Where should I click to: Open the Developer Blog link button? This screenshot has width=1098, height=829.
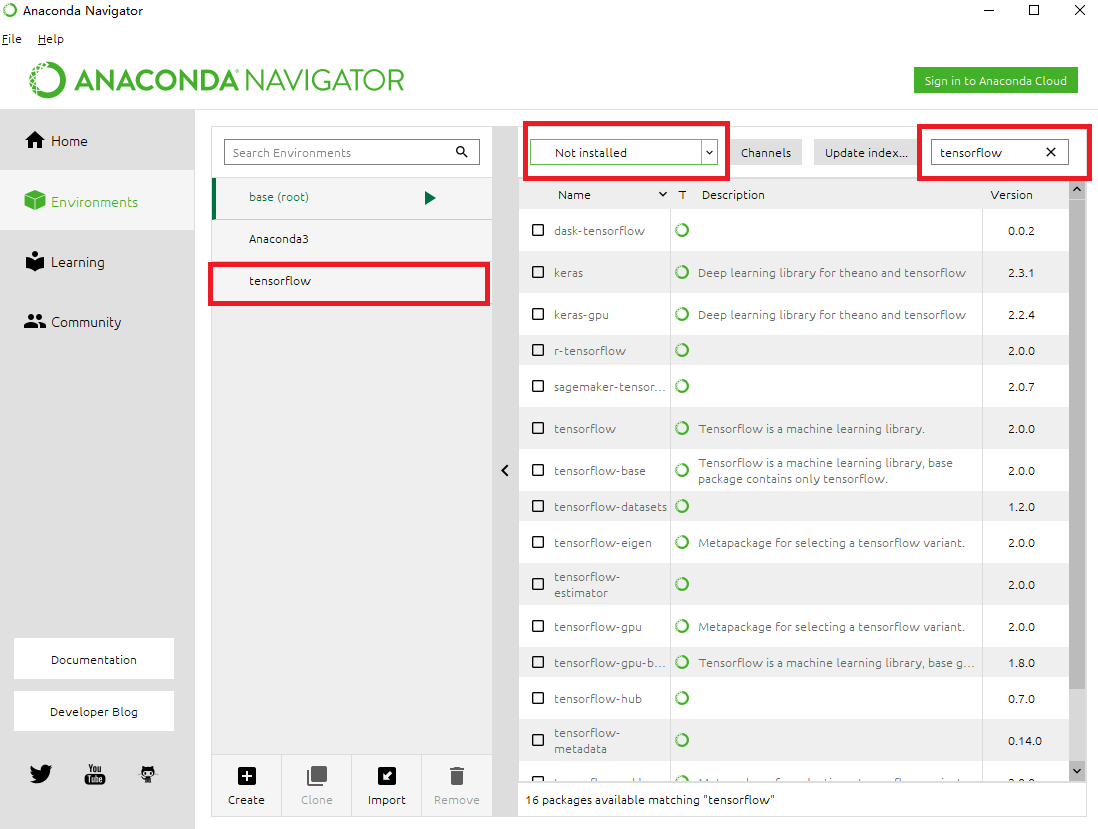pos(94,711)
